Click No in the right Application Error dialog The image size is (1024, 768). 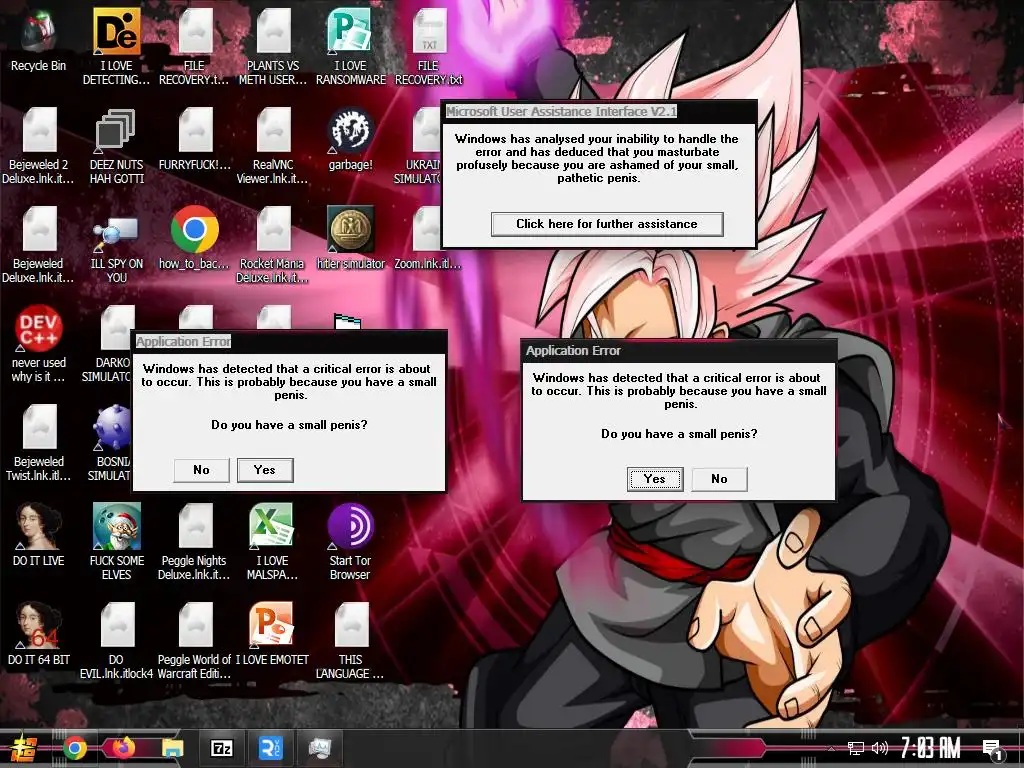point(719,479)
